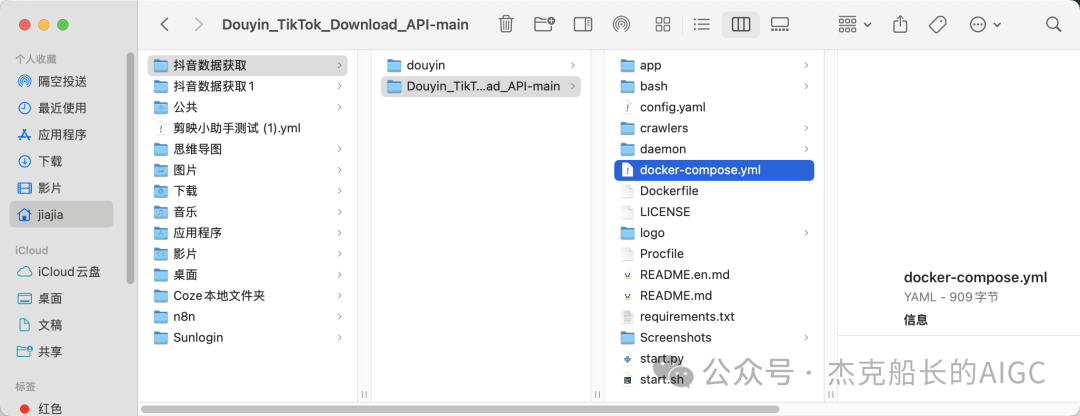Click the search magnifier icon
This screenshot has width=1080, height=416.
coord(1053,25)
